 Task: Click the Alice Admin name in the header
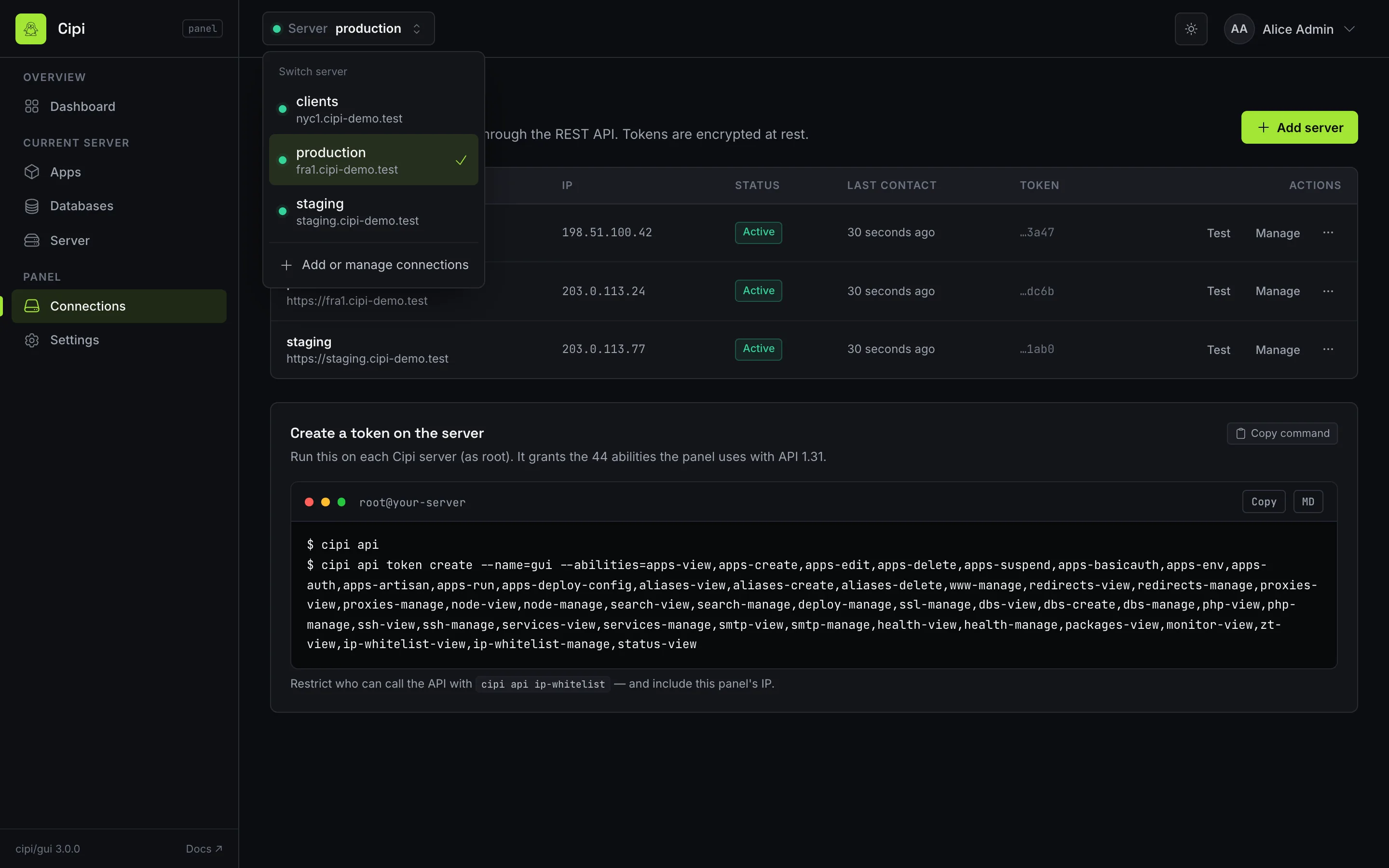[1298, 29]
